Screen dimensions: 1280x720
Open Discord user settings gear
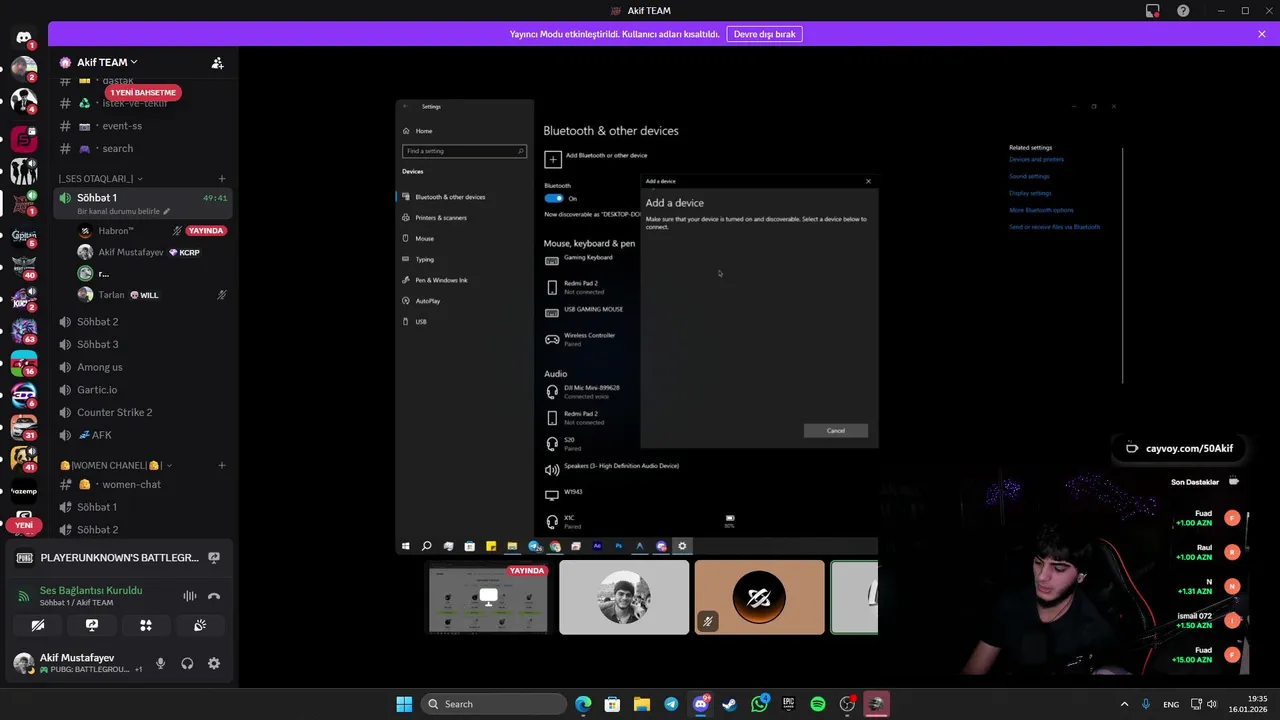[213, 663]
